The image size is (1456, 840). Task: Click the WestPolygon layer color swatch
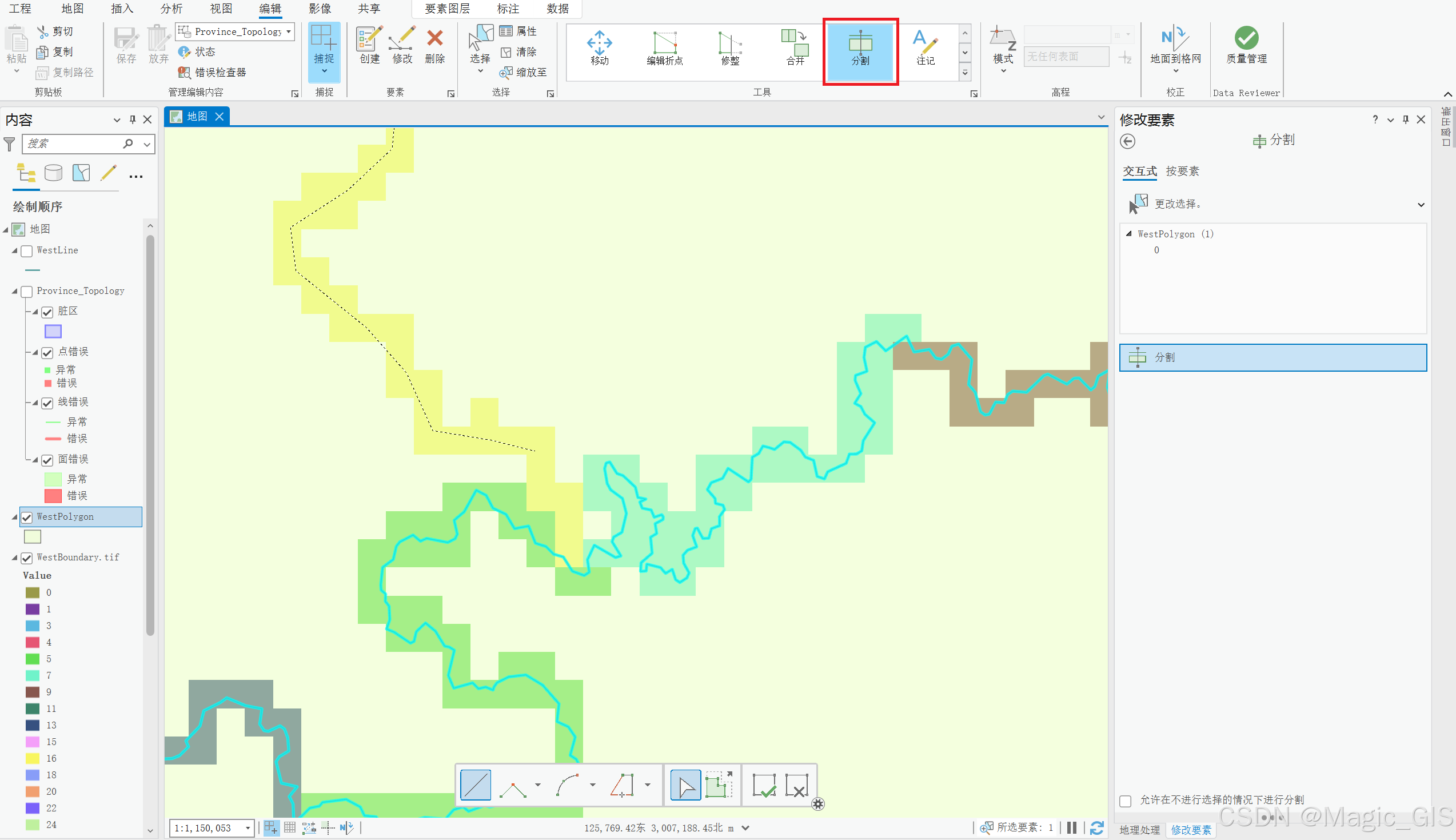(33, 537)
